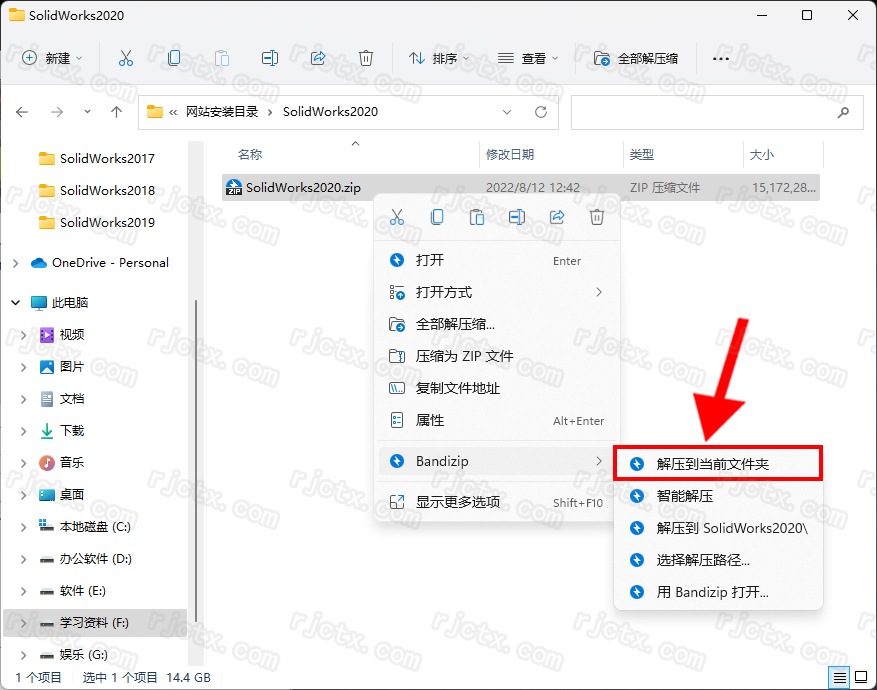Choose 智能解压 in Bandizip submenu
877x690 pixels.
click(685, 496)
